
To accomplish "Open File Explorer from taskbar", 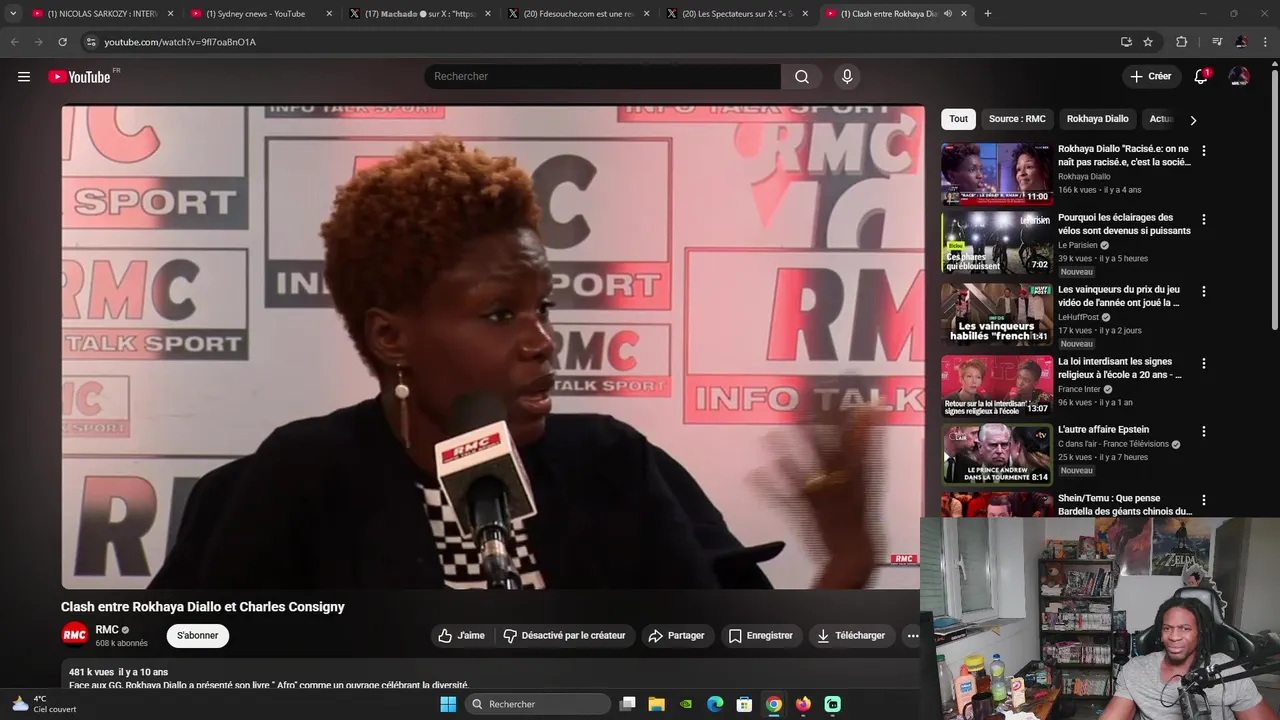I will coord(656,704).
